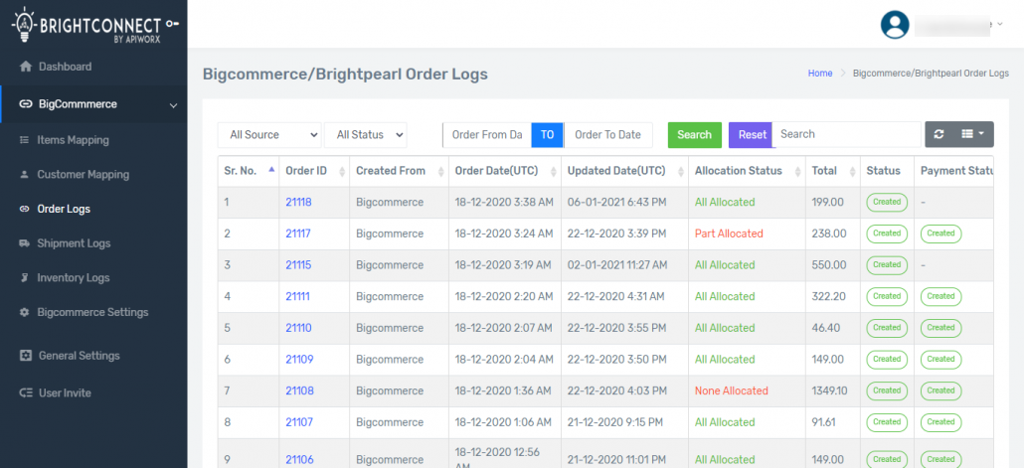1024x468 pixels.
Task: Open the All Source dropdown
Action: [269, 134]
